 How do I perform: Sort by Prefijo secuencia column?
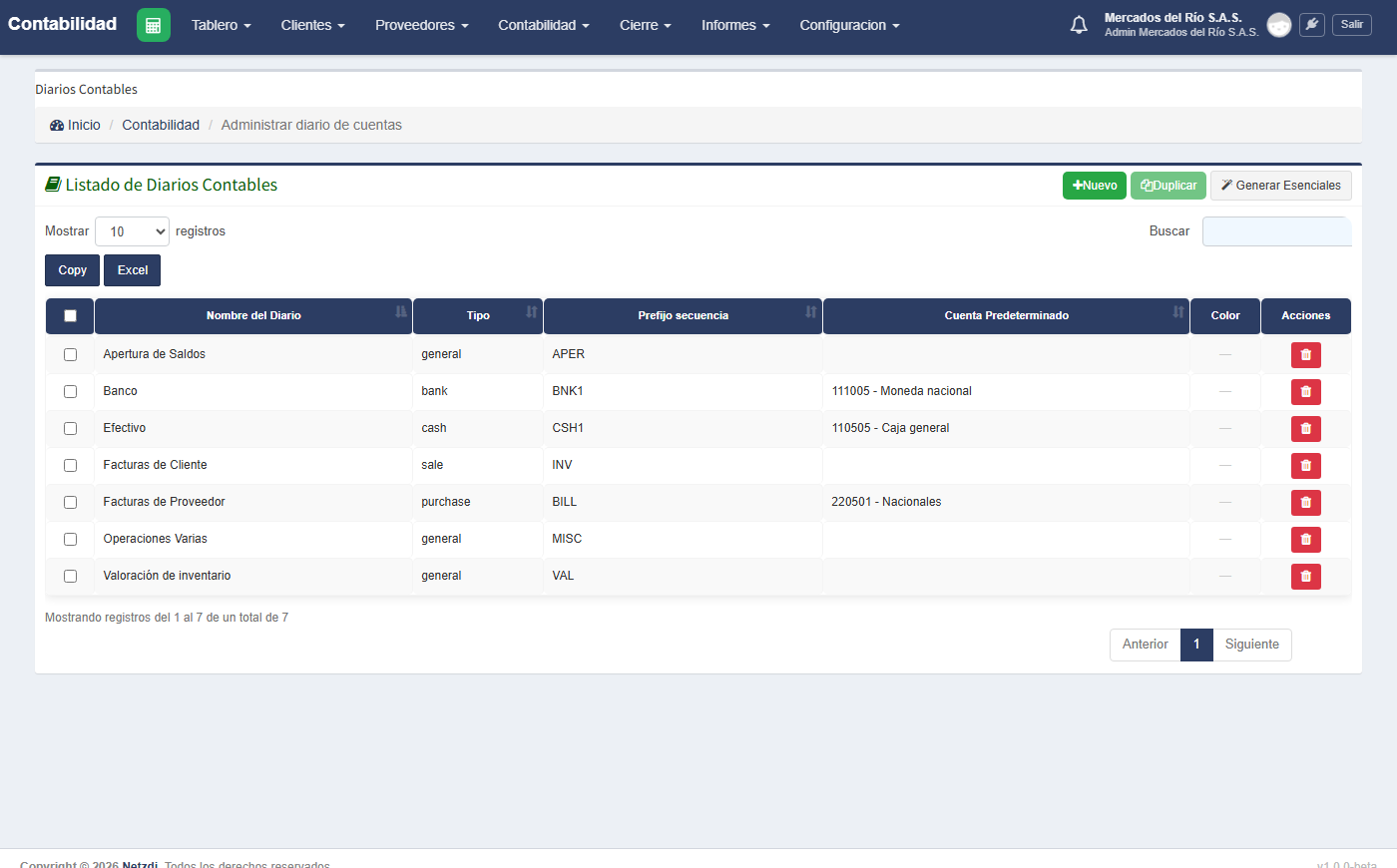tap(683, 315)
